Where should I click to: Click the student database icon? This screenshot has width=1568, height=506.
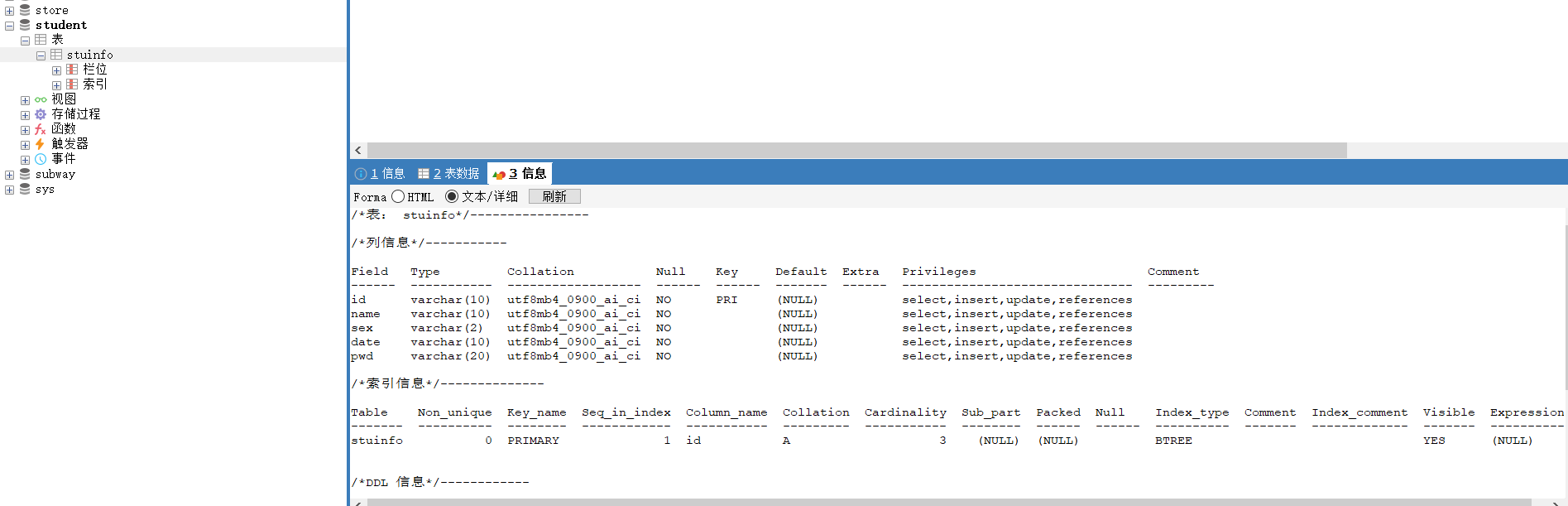point(25,25)
